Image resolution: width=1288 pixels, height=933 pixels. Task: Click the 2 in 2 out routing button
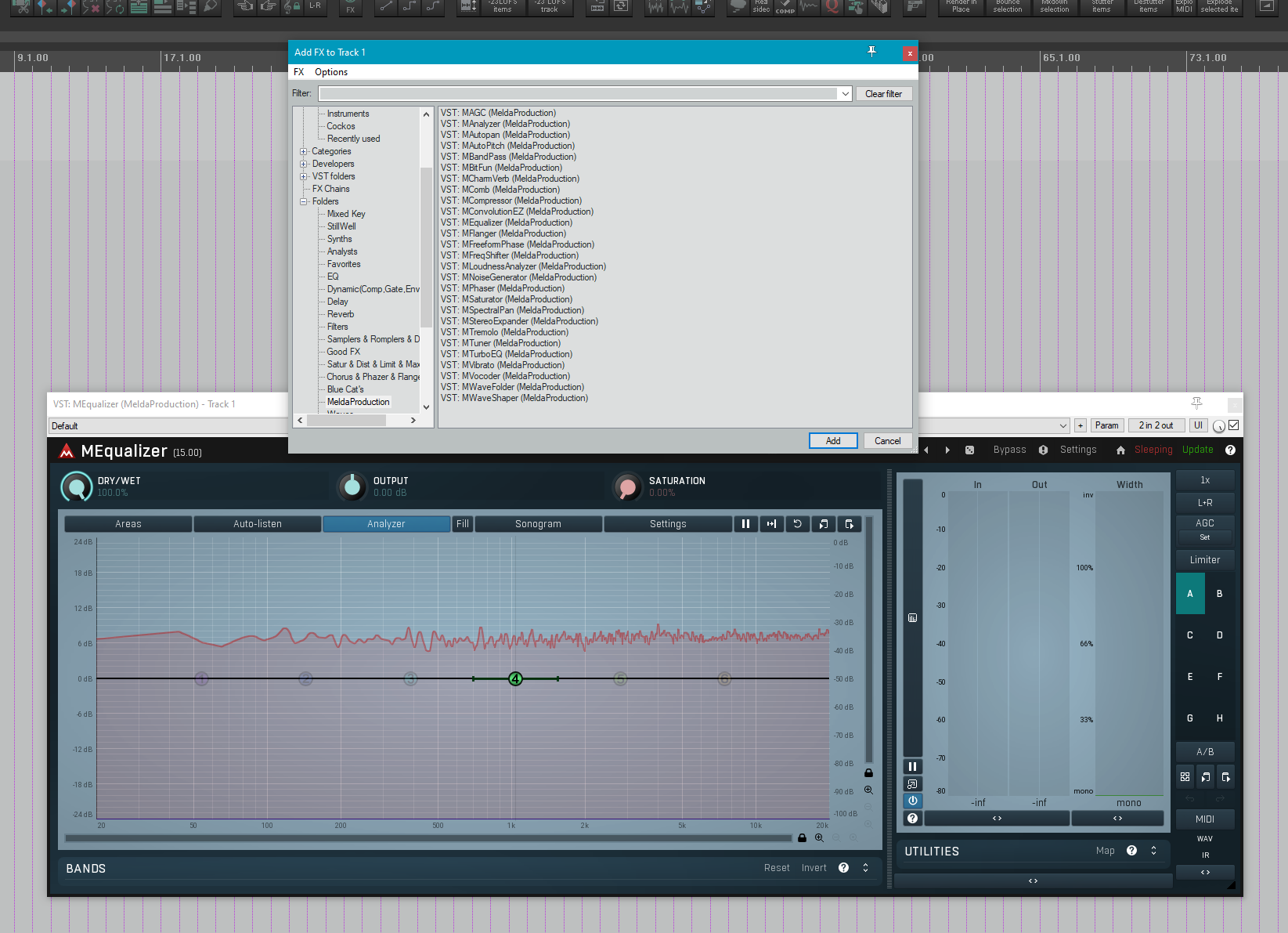point(1156,425)
